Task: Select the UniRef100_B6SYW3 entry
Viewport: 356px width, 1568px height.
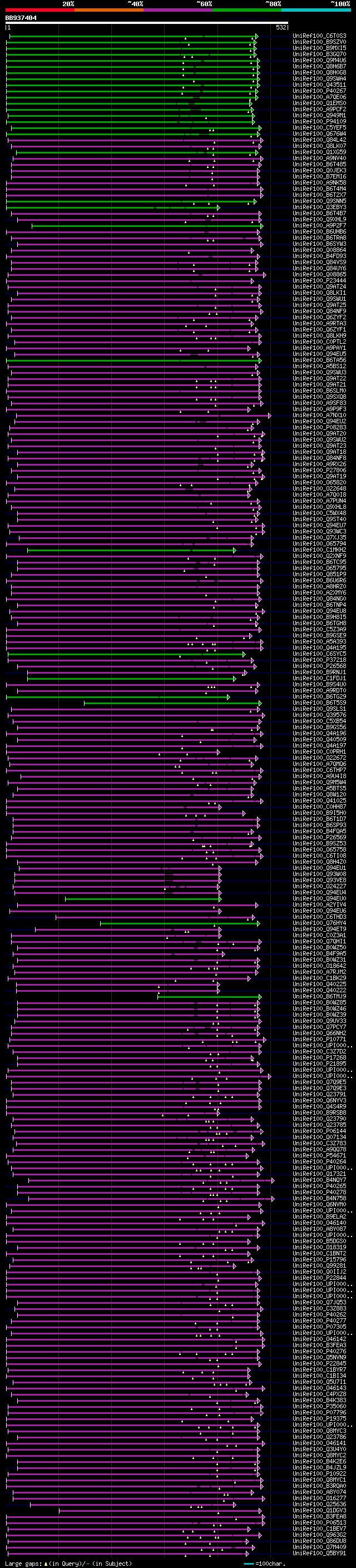Action: click(x=319, y=244)
